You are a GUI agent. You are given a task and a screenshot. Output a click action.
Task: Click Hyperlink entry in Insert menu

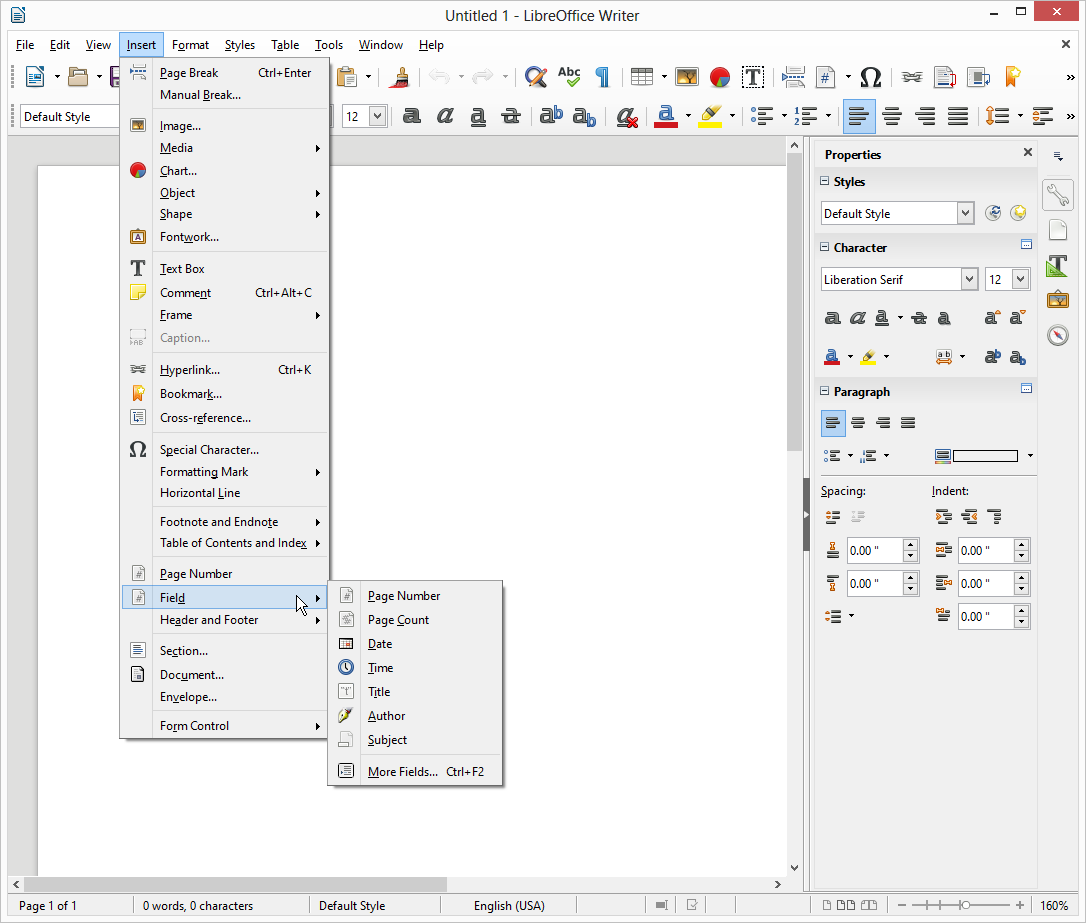224,370
